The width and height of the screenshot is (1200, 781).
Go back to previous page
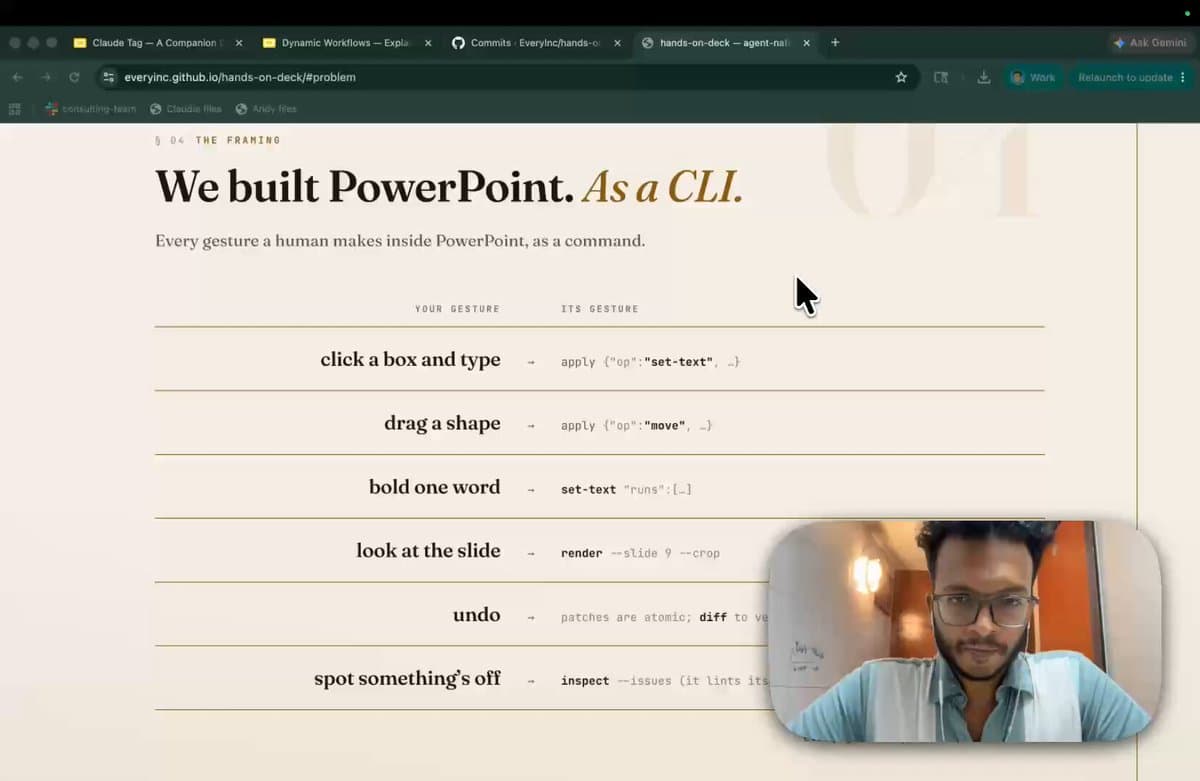[17, 77]
